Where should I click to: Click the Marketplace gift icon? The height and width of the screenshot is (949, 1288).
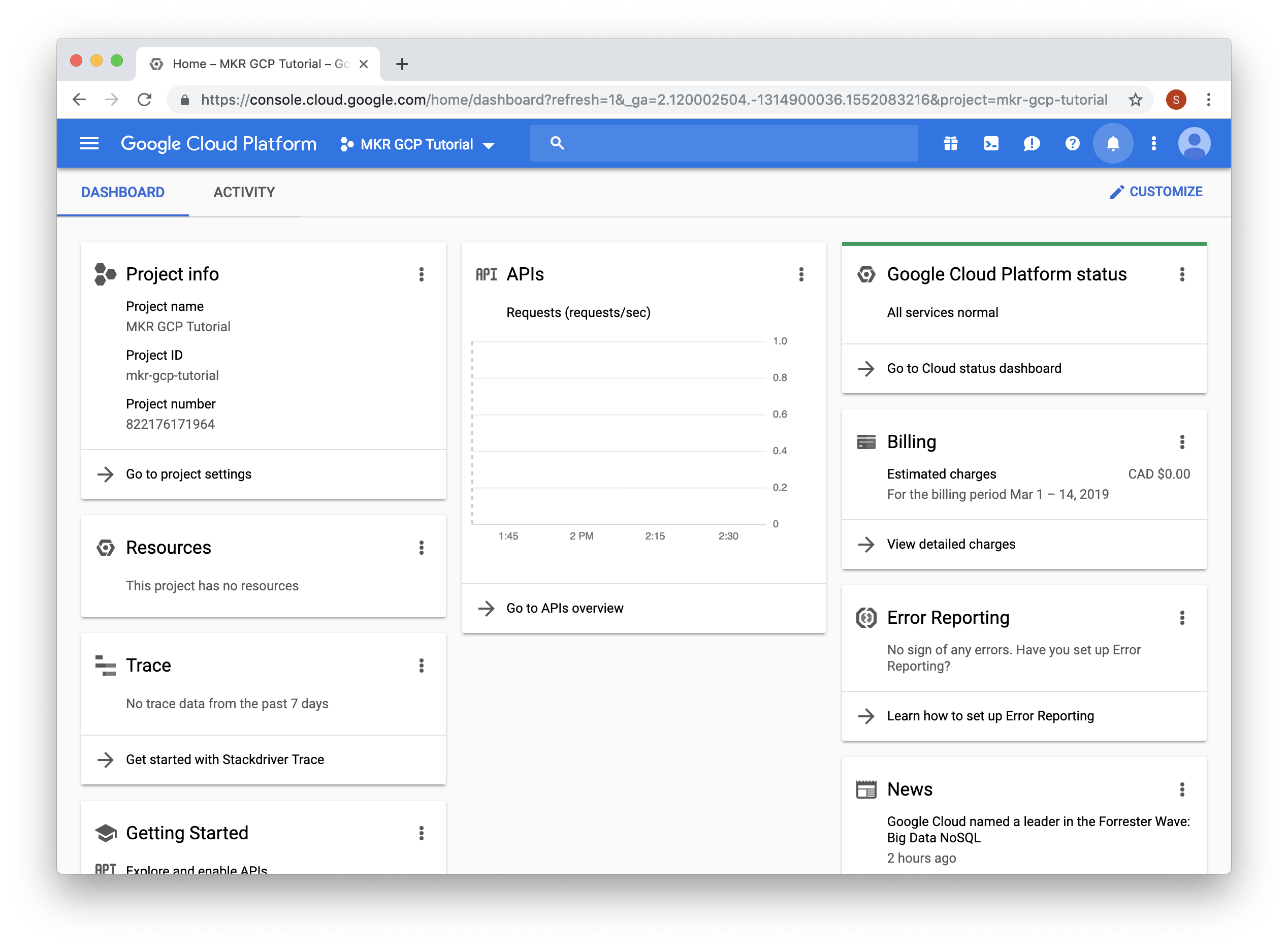(950, 144)
